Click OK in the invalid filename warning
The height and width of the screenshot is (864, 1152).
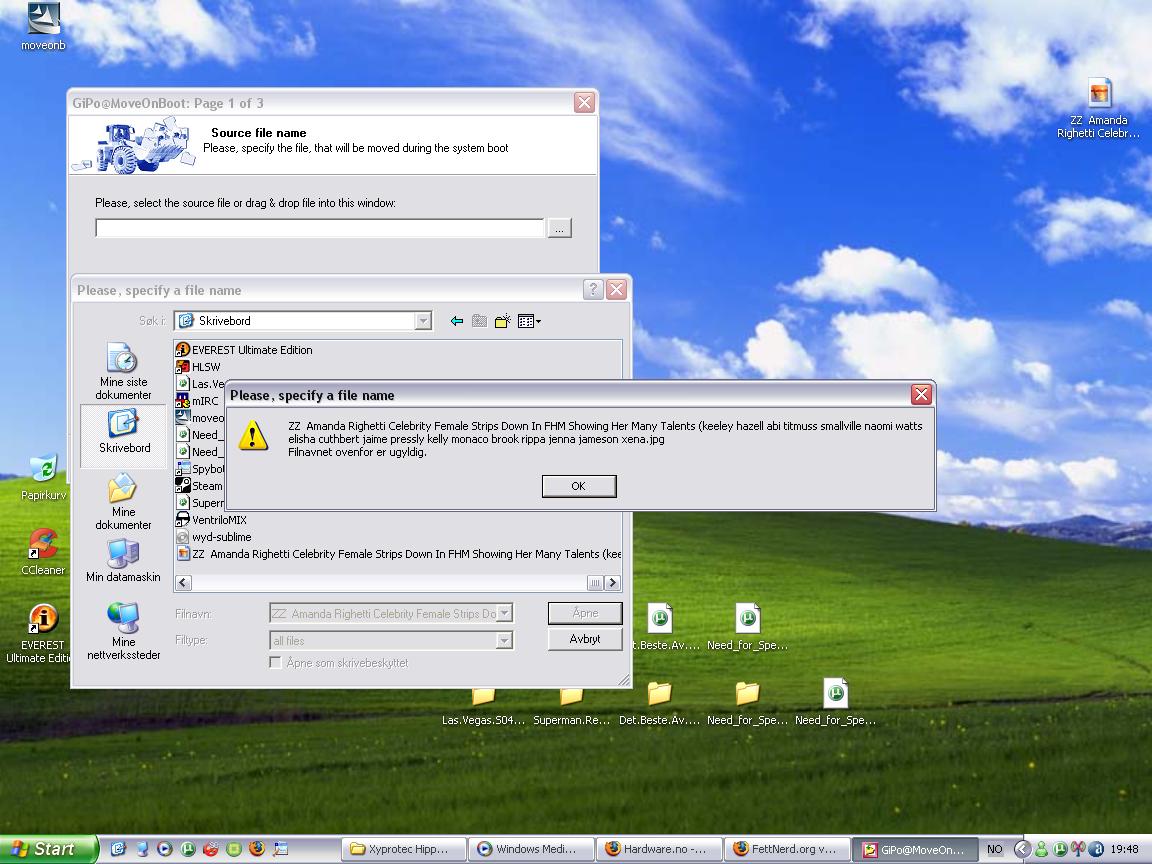tap(579, 486)
